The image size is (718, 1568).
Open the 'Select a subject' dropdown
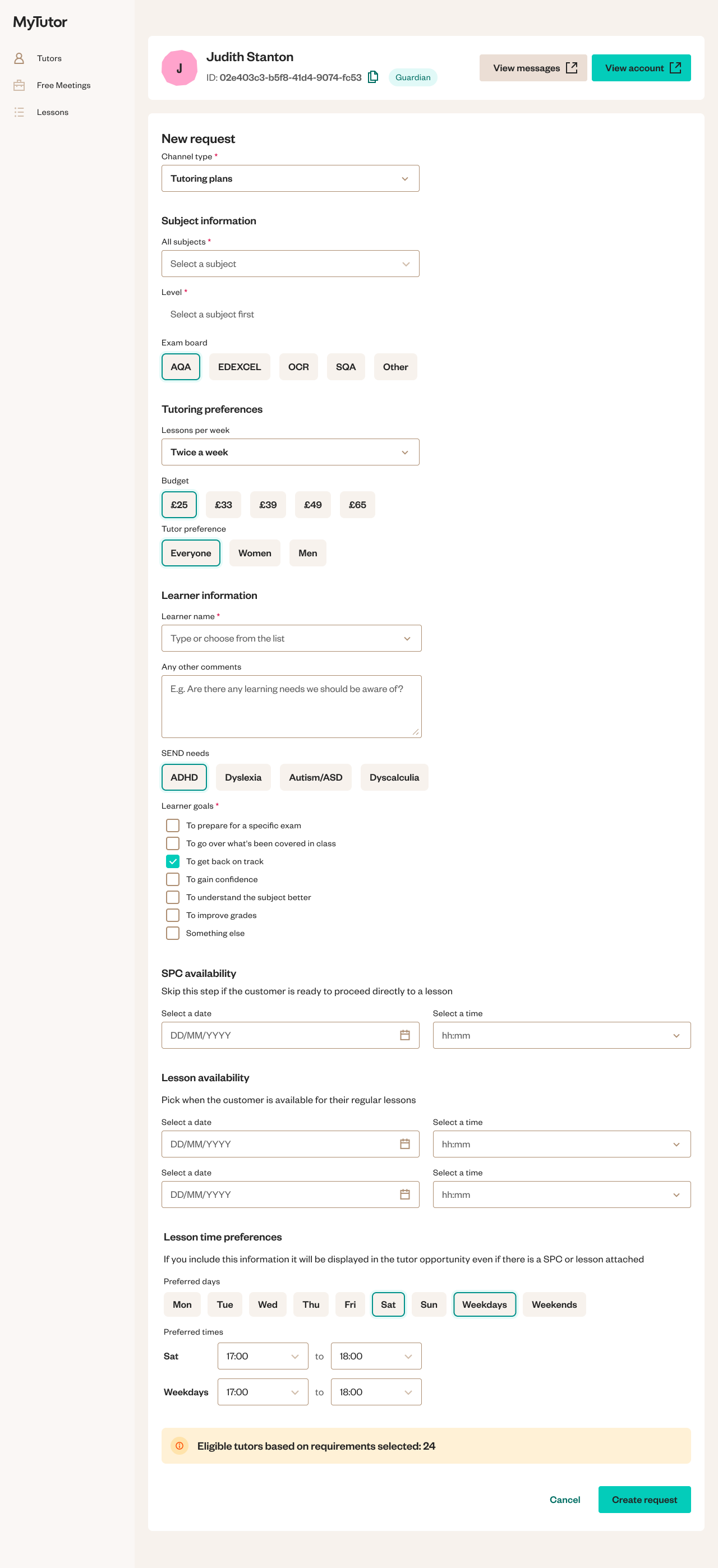click(x=291, y=264)
